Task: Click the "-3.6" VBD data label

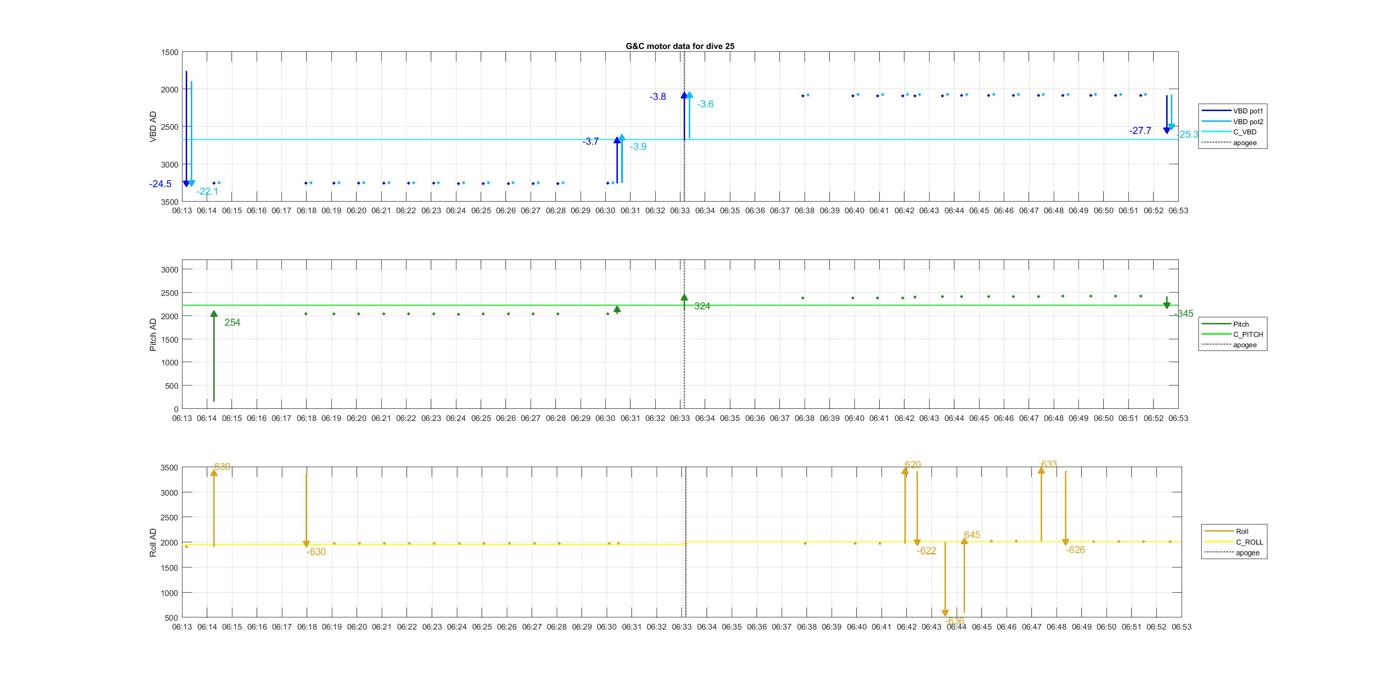Action: [x=705, y=104]
